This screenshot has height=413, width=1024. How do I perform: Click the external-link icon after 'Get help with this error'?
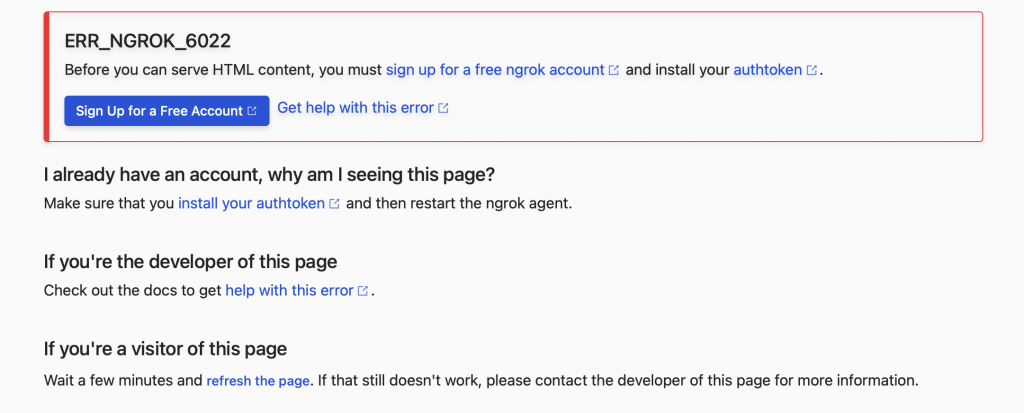[443, 108]
